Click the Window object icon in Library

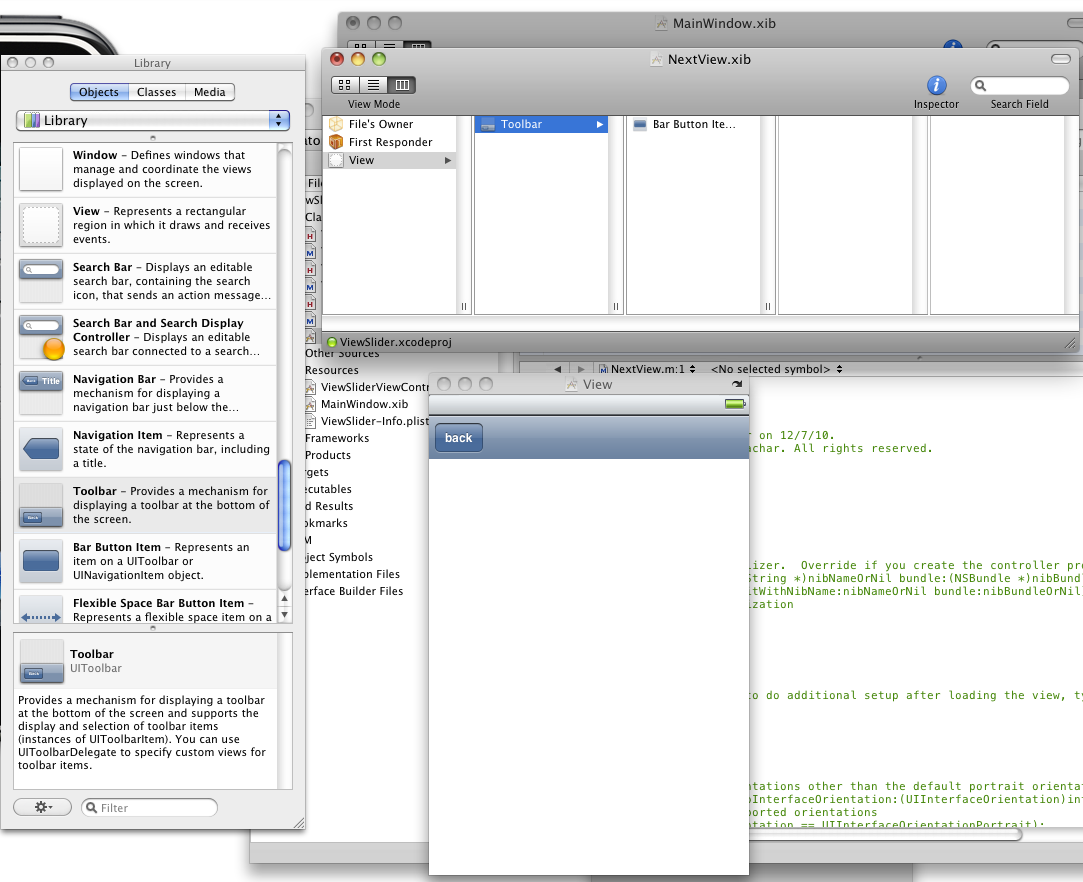click(41, 169)
